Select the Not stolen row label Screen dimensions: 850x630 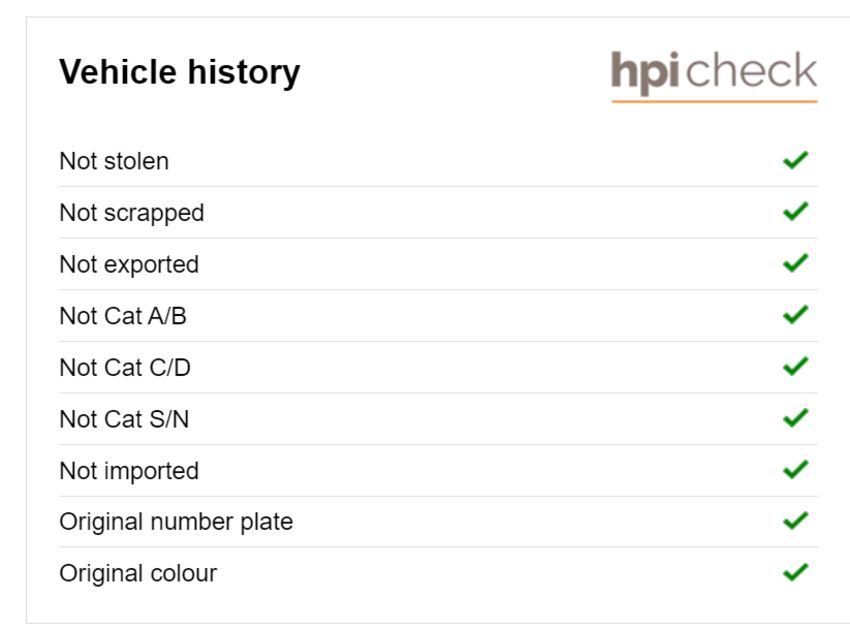coord(114,161)
